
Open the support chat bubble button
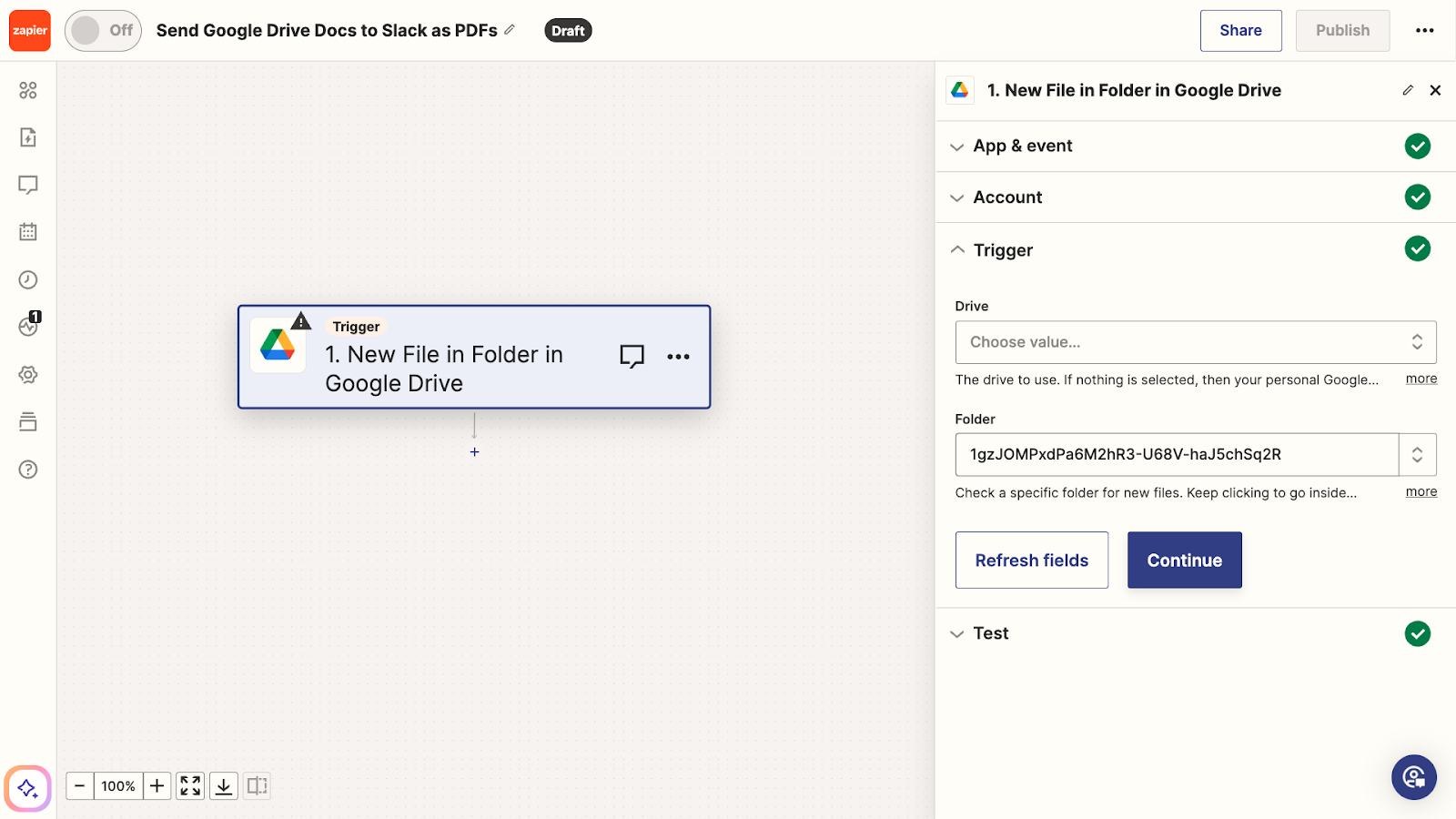[1414, 777]
